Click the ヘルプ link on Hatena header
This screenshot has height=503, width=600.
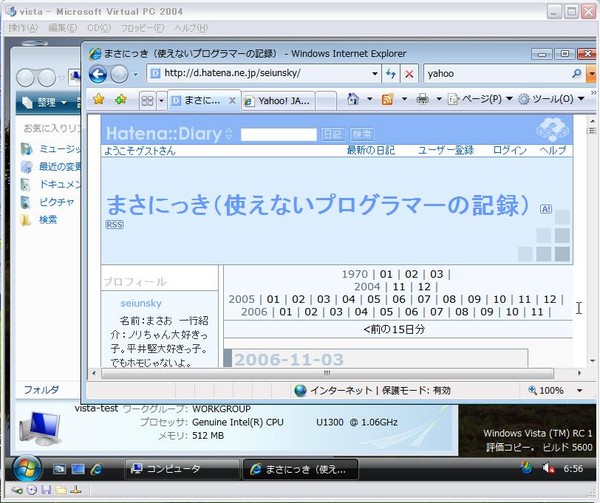(x=553, y=150)
